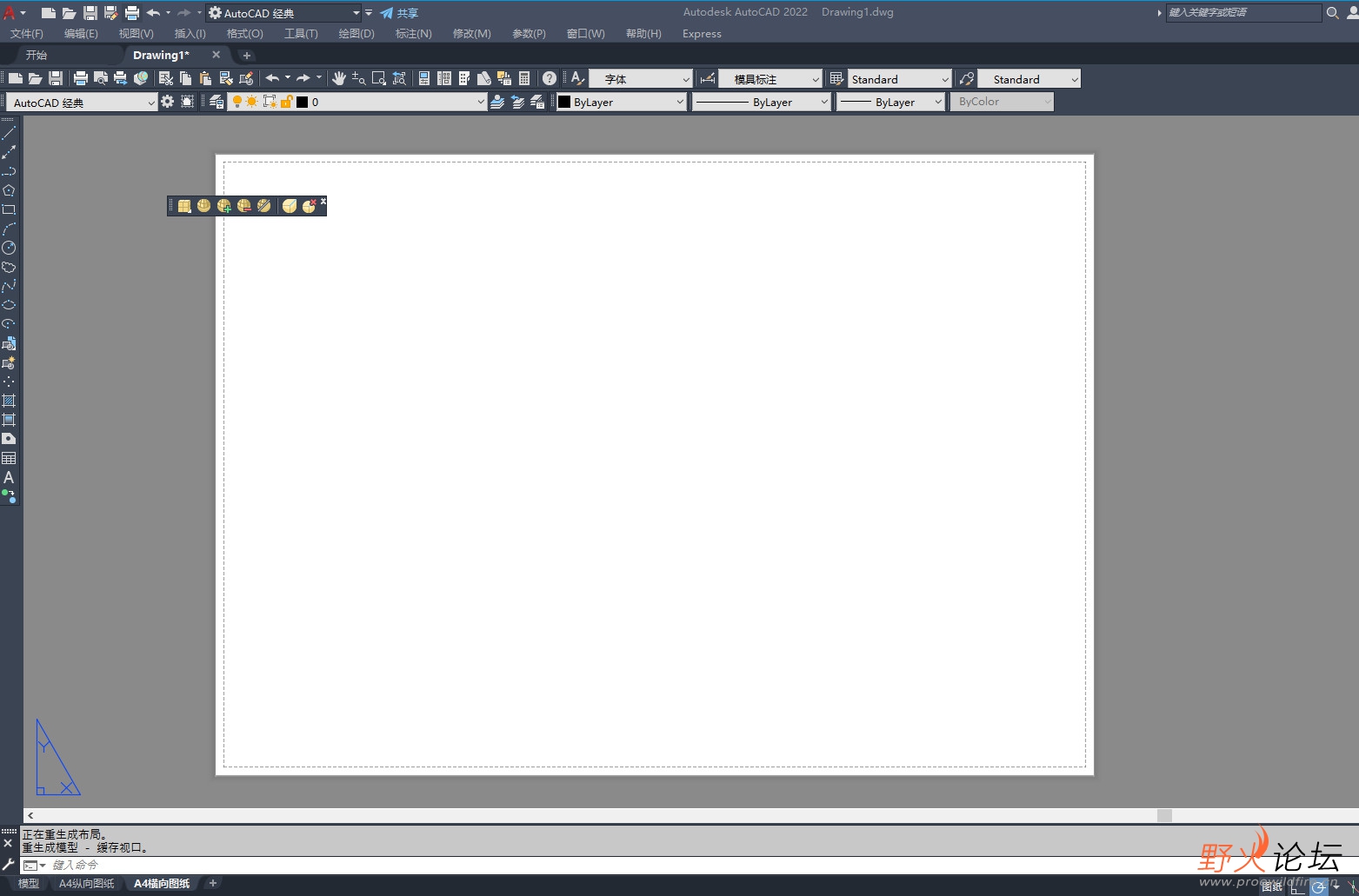
Task: Click the Zoom Window icon
Action: point(379,78)
